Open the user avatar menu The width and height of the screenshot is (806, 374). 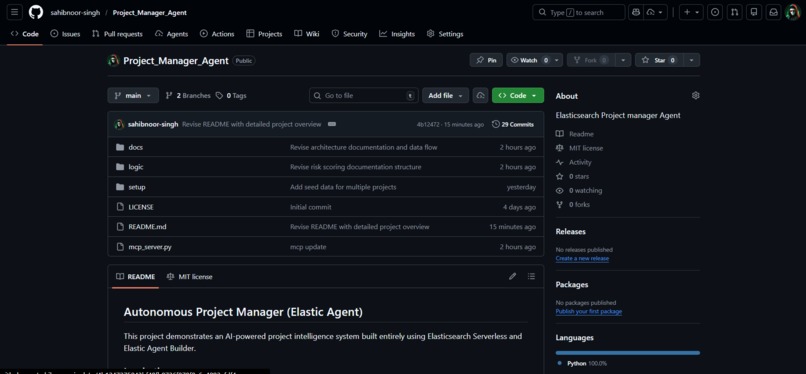point(793,12)
